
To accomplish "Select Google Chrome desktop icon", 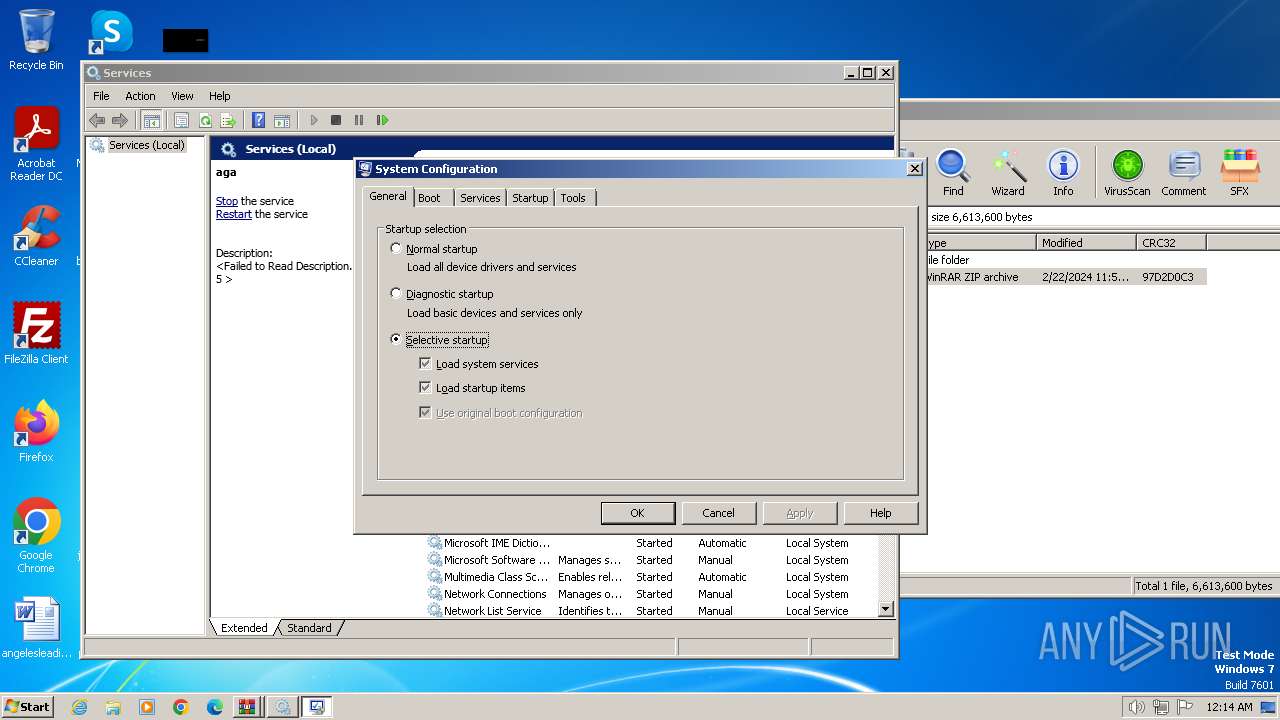I will [36, 536].
